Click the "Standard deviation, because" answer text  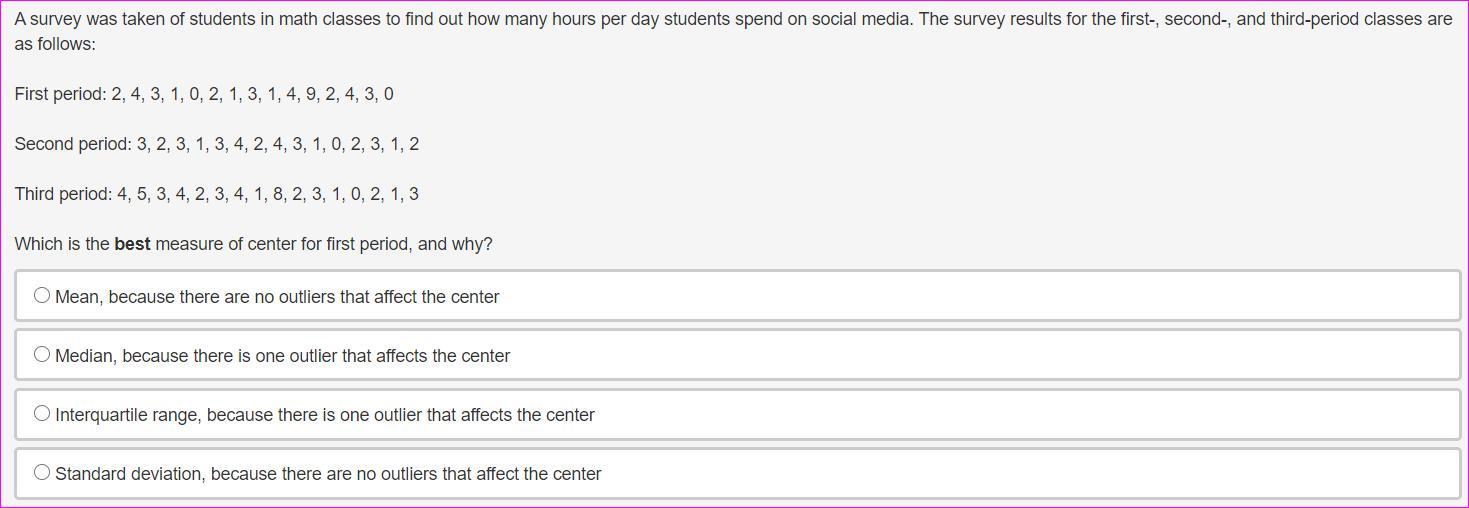[x=328, y=474]
